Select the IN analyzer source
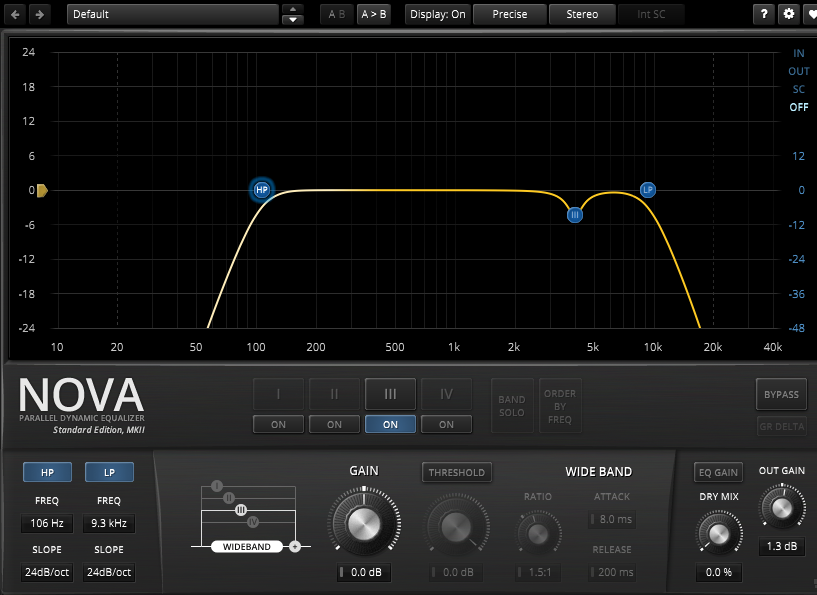 pyautogui.click(x=798, y=53)
